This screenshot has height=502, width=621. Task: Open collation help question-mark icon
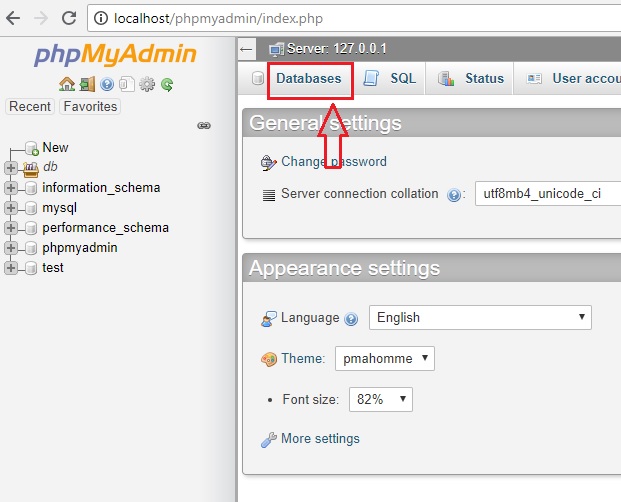(x=454, y=195)
